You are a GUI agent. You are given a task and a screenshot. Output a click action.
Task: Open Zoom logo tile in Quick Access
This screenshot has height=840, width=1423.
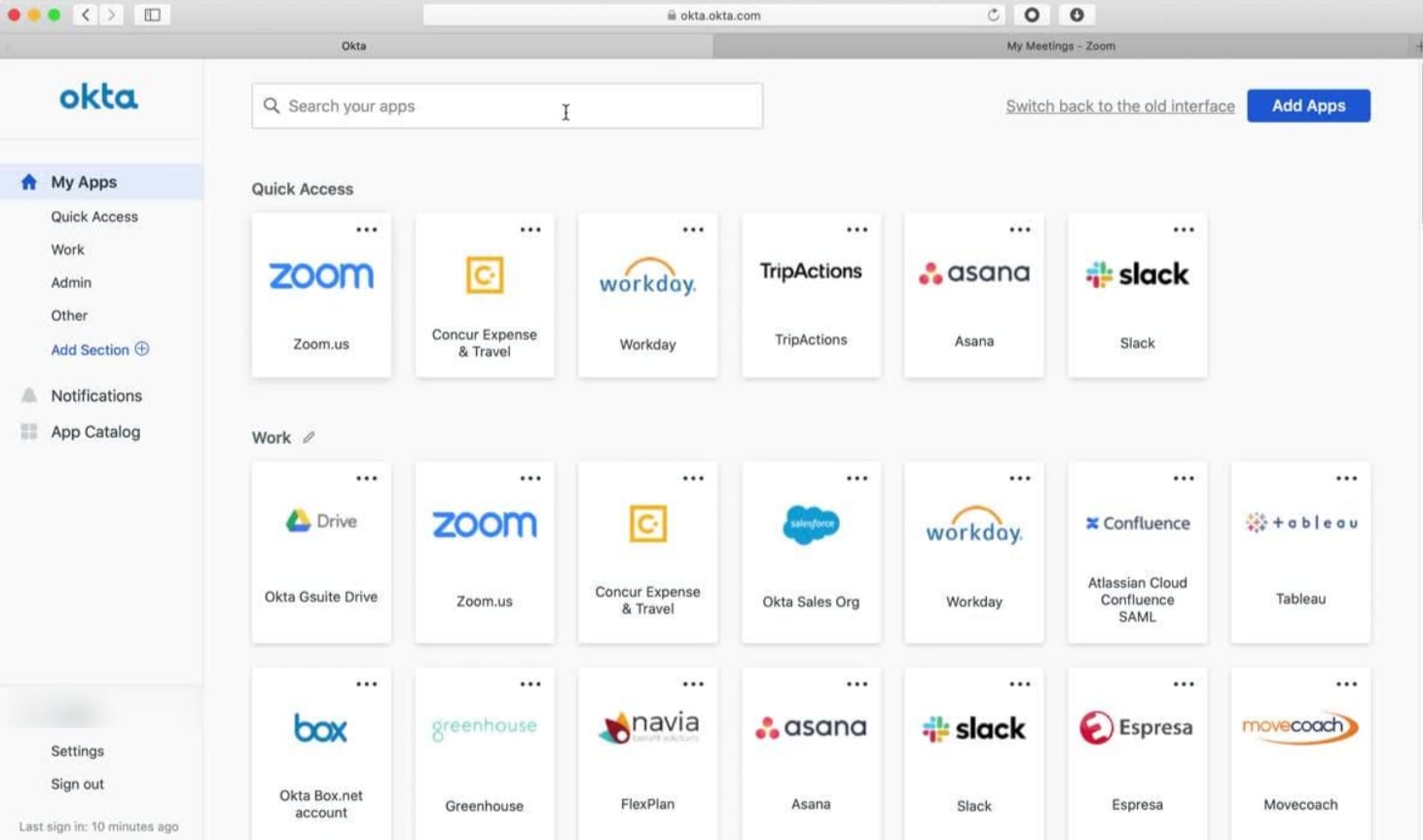321,275
